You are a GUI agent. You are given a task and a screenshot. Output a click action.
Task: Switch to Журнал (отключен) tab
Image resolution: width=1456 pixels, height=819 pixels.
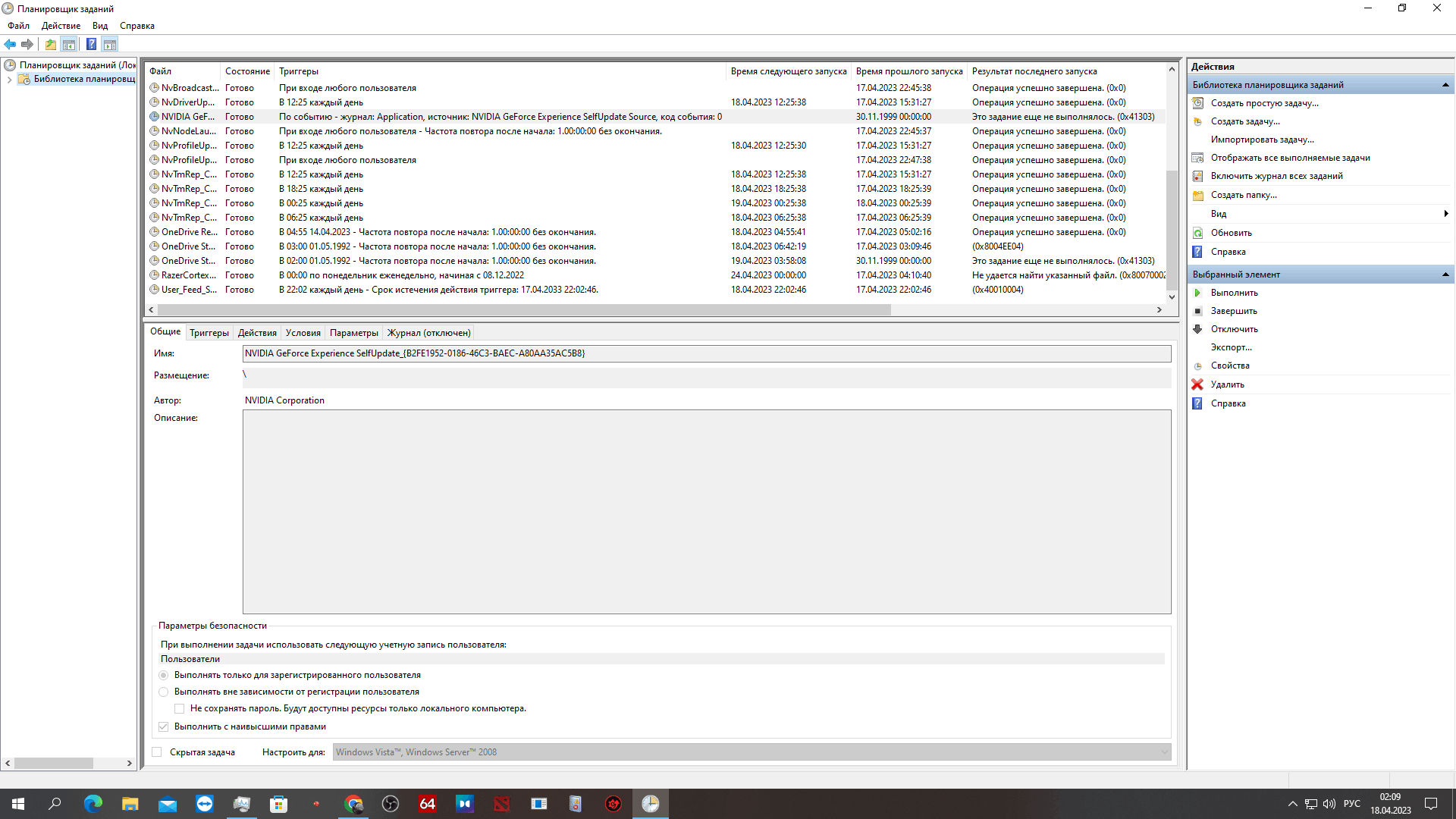click(x=429, y=333)
